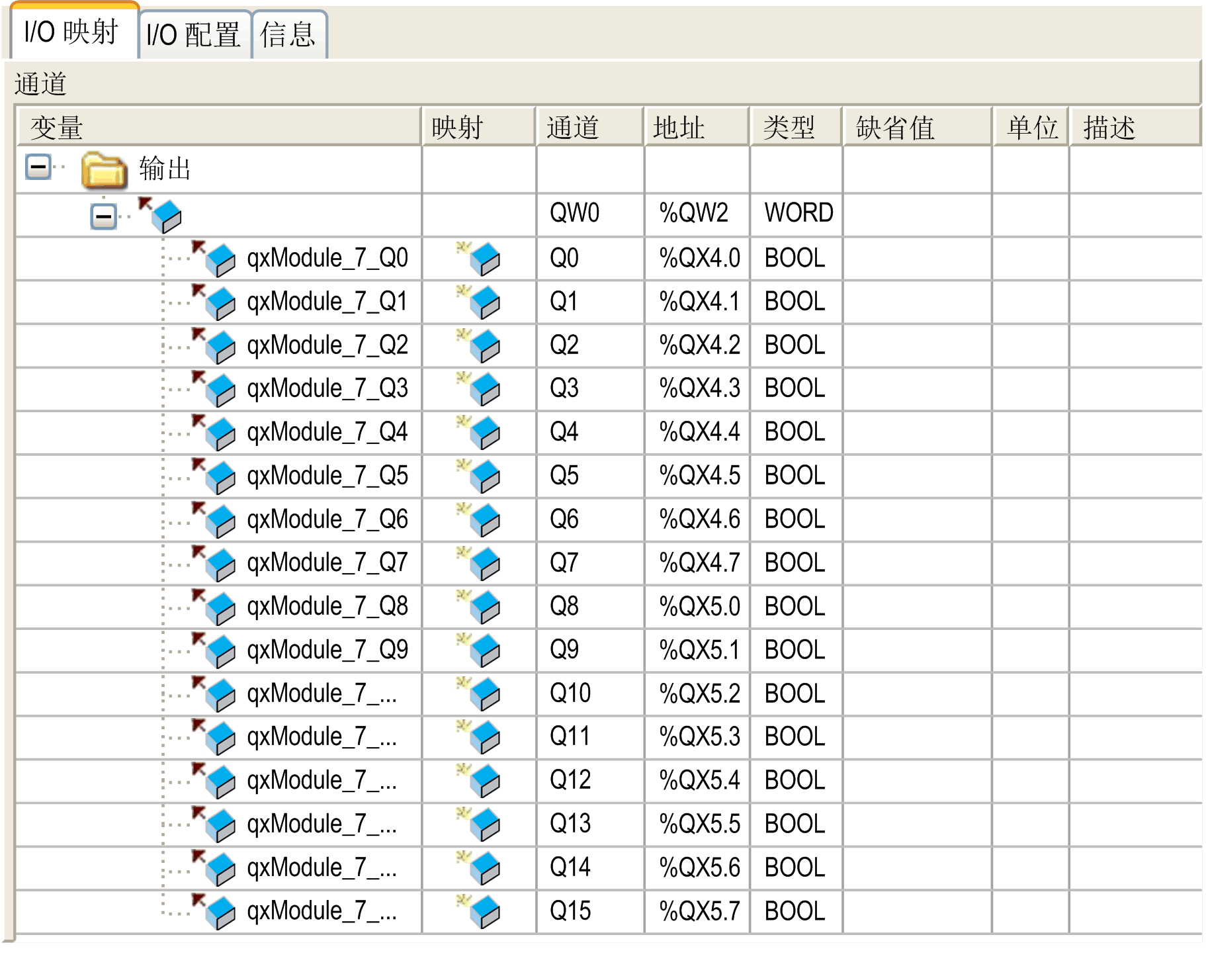The width and height of the screenshot is (1206, 980).
Task: Select the qxModule_7_Q2 variable row
Action: [327, 345]
